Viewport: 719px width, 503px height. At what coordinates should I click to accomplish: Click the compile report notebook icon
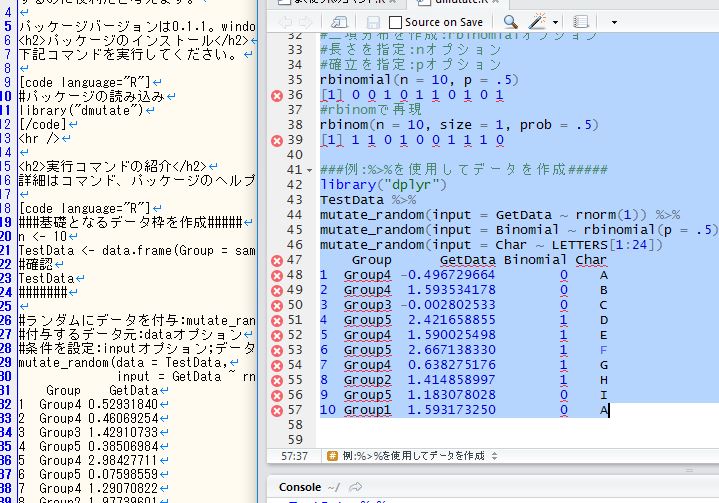pyautogui.click(x=581, y=22)
